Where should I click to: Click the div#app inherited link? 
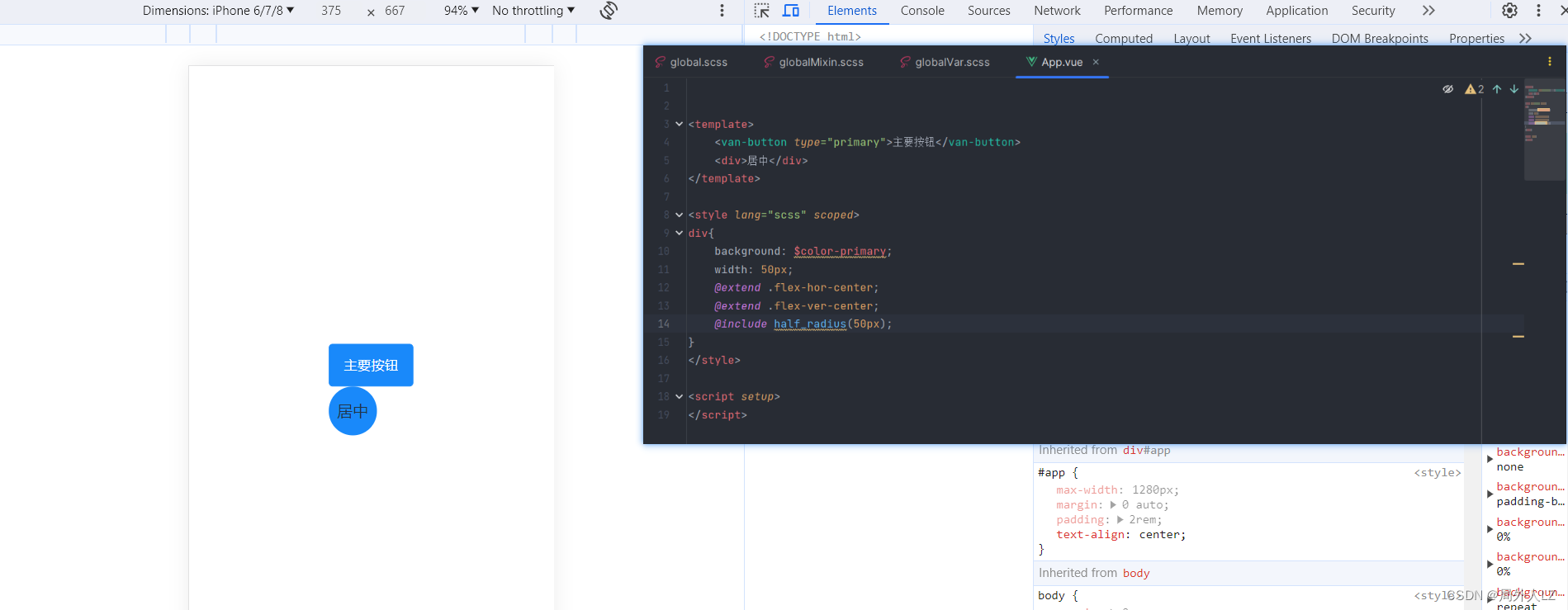point(1146,450)
